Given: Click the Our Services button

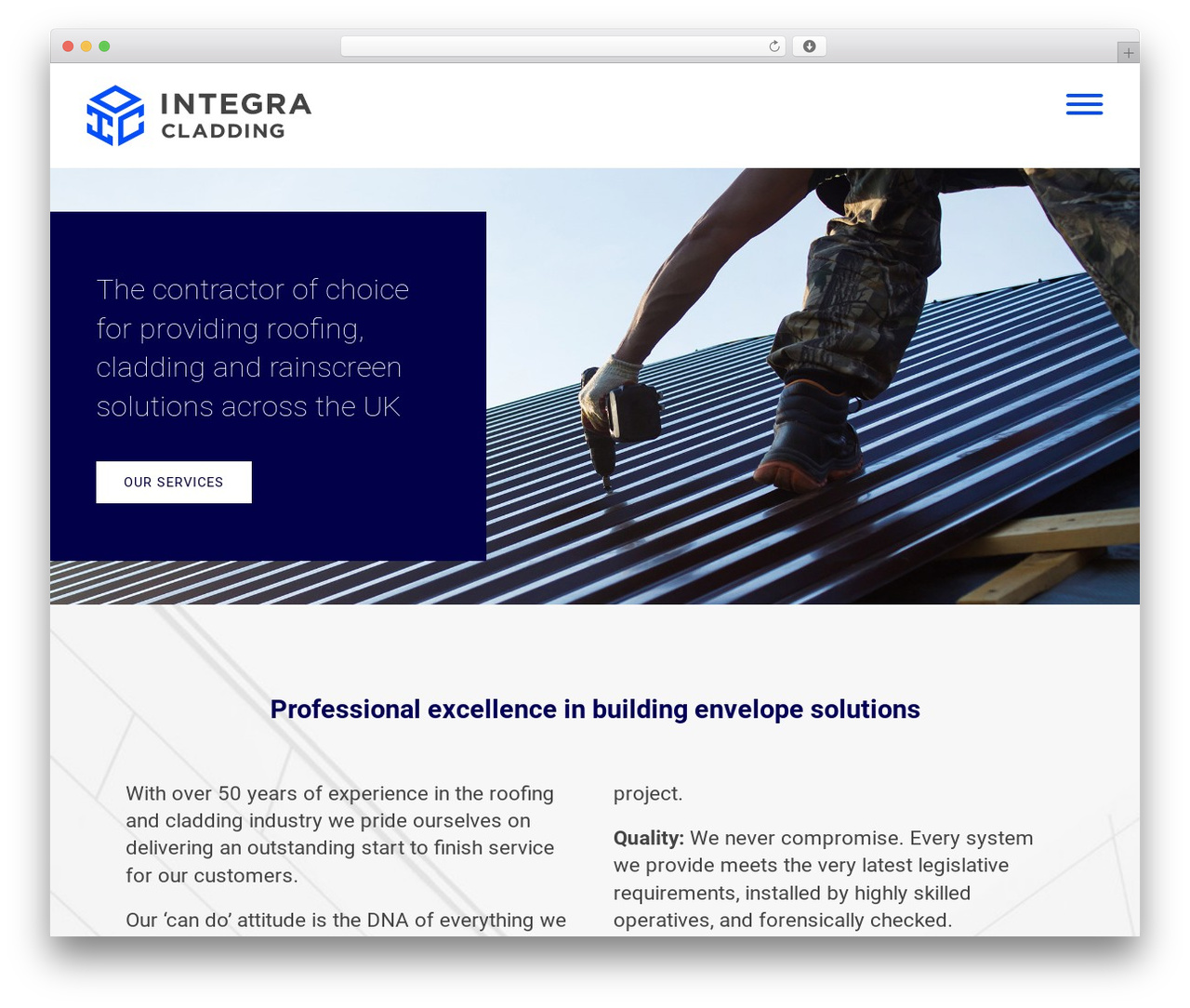Looking at the screenshot, I should [174, 482].
